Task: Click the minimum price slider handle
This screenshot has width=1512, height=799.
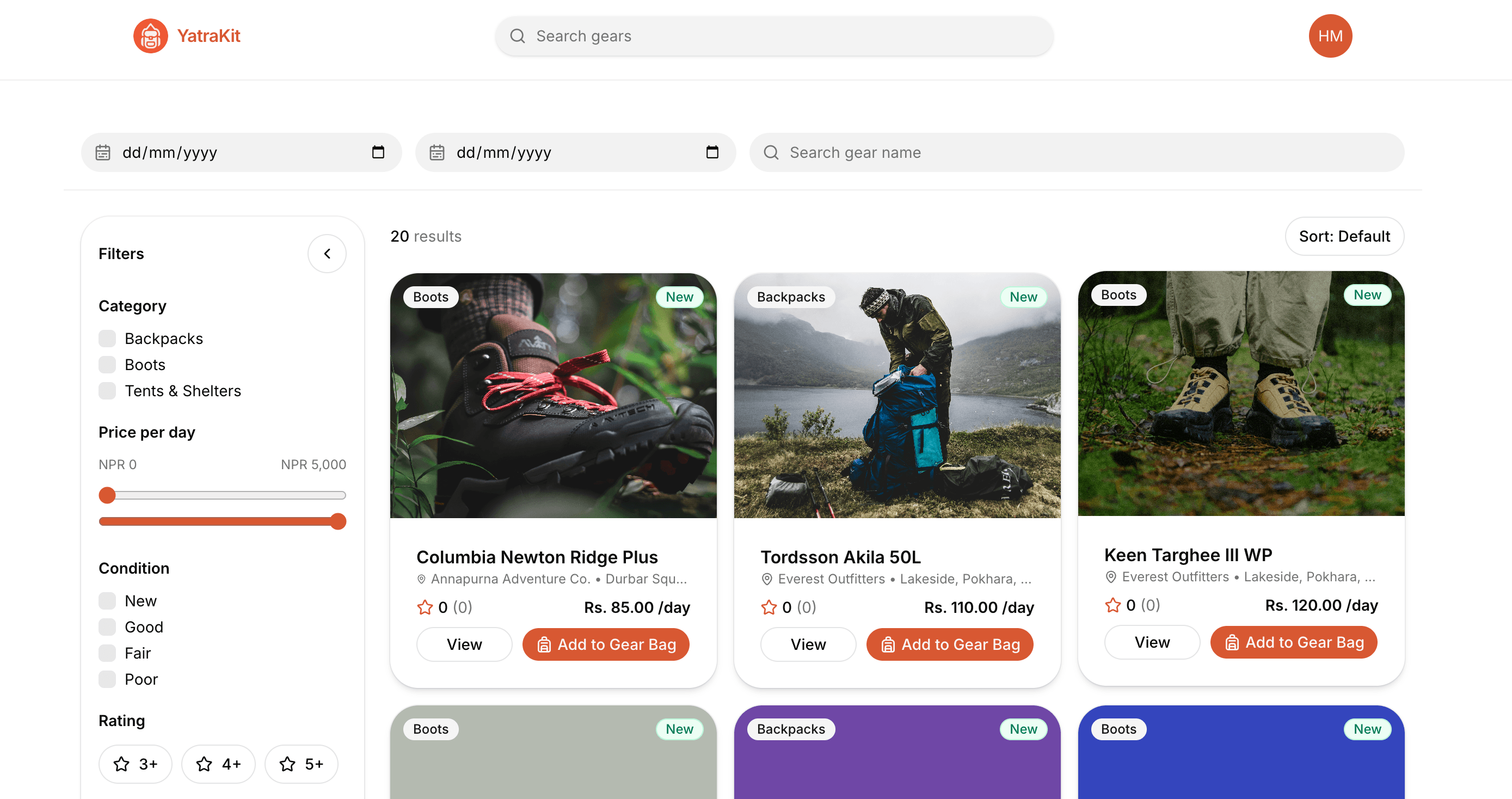Action: 107,495
